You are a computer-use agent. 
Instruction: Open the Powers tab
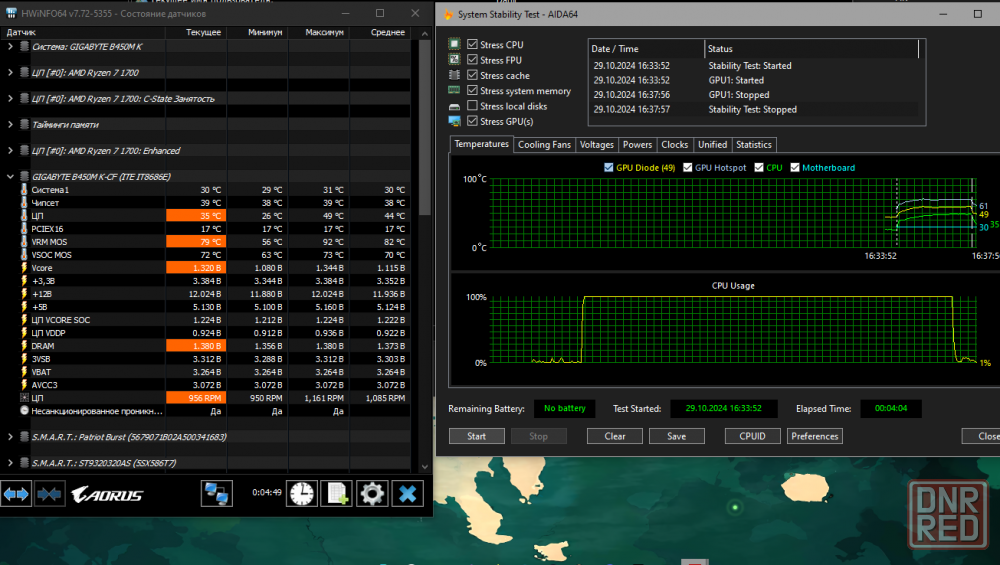[637, 145]
